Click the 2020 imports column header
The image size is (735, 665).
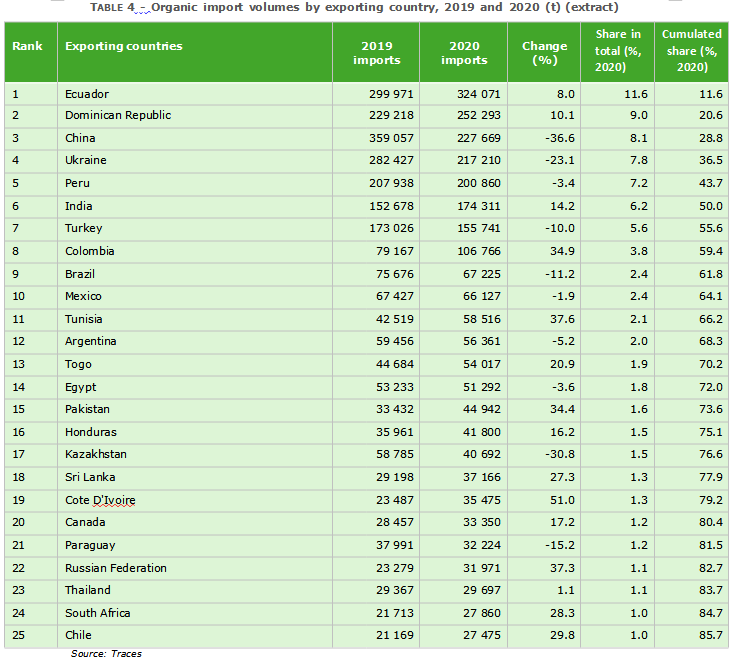point(464,52)
